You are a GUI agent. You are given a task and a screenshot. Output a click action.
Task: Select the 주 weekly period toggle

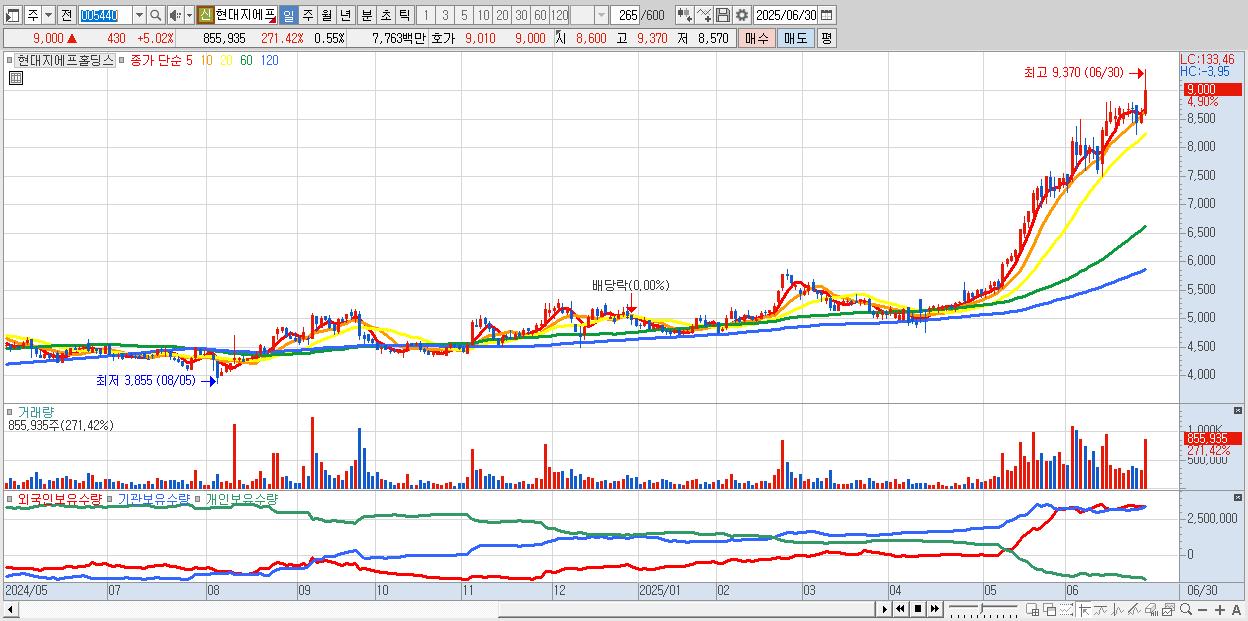point(307,15)
